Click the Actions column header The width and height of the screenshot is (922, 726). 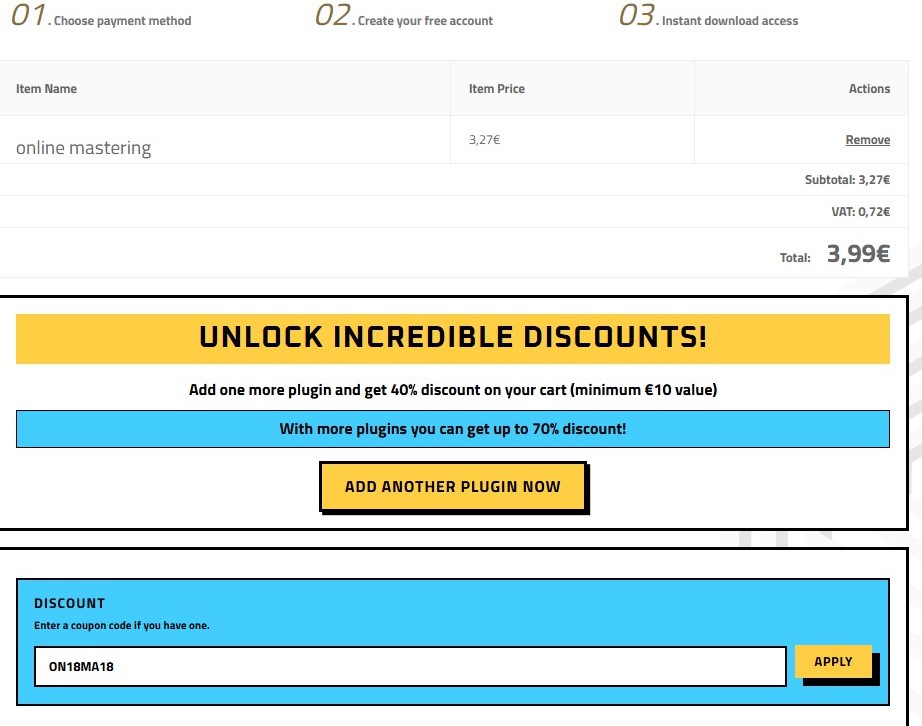tap(869, 89)
